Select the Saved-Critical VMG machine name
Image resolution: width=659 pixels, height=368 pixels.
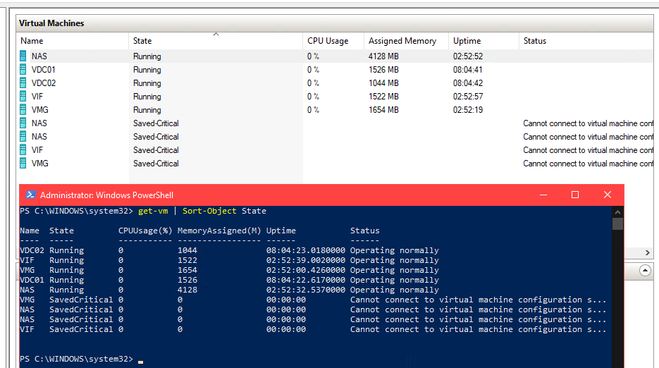tap(40, 164)
